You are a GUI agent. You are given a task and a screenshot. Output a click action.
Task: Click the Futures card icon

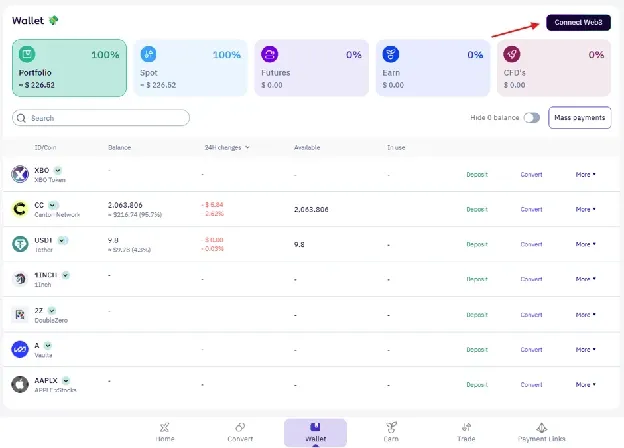(x=269, y=54)
